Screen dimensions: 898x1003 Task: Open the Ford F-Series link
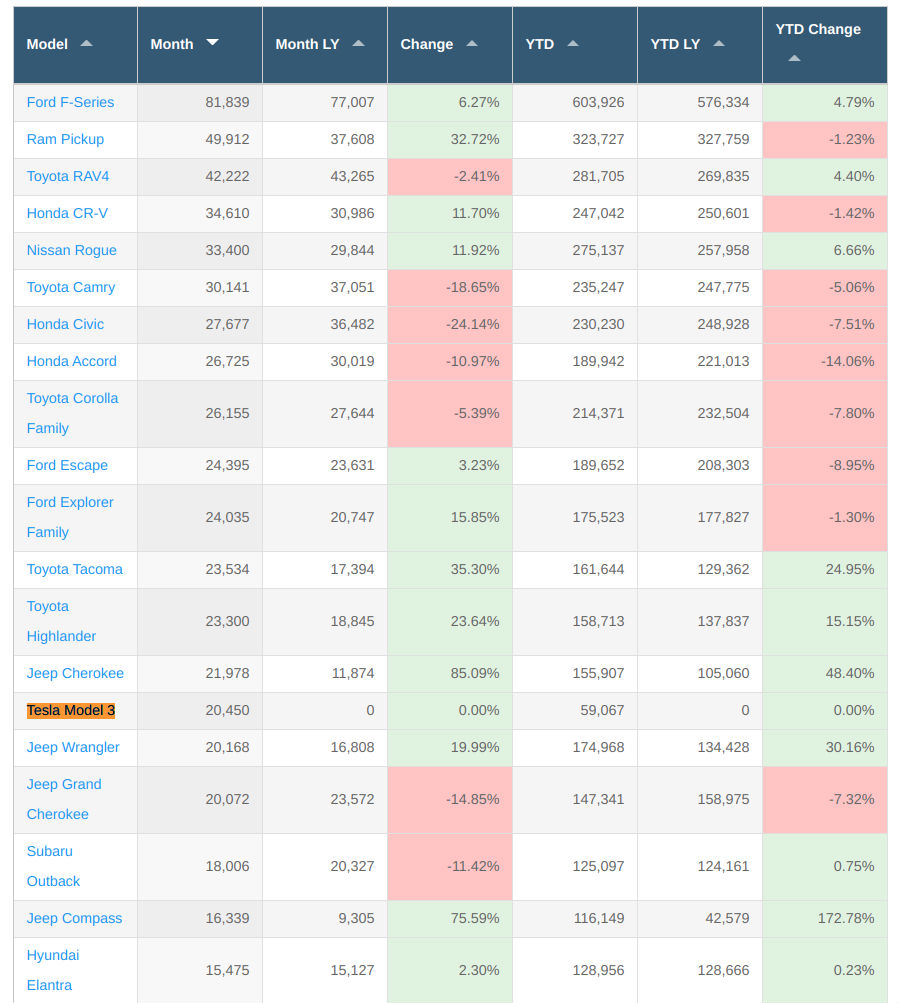70,102
